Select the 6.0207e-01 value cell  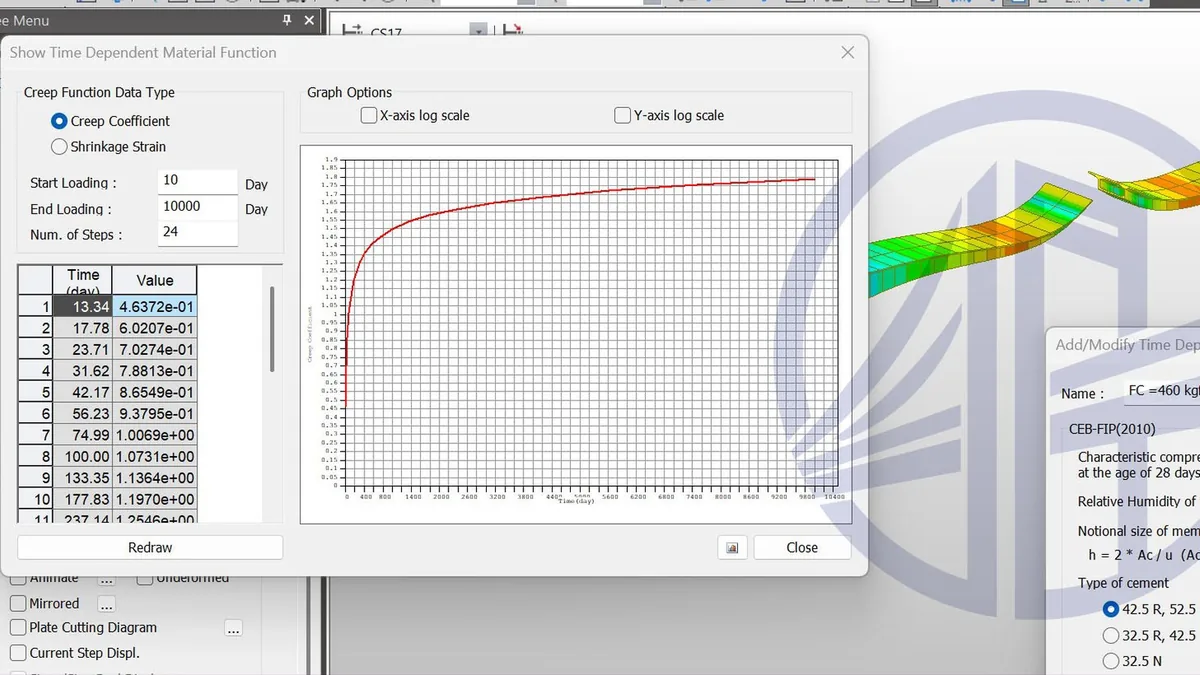pyautogui.click(x=155, y=328)
